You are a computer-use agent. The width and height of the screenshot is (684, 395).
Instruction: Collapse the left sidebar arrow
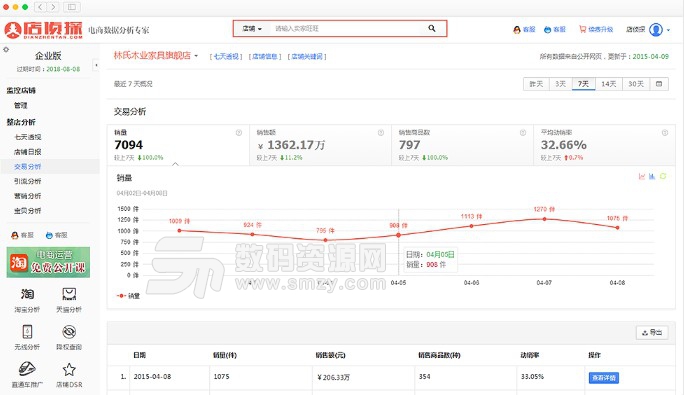click(x=96, y=65)
